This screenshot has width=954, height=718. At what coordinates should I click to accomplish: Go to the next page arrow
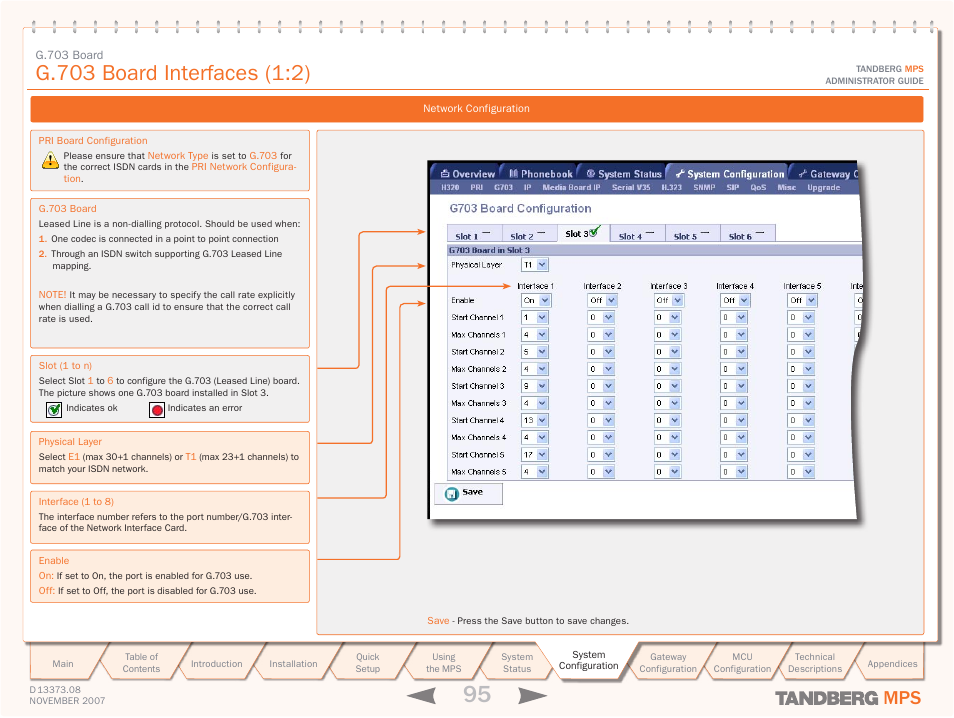point(532,695)
